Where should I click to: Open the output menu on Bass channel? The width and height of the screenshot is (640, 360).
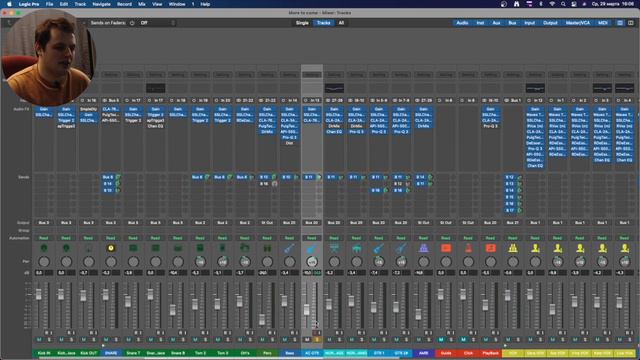pyautogui.click(x=289, y=223)
